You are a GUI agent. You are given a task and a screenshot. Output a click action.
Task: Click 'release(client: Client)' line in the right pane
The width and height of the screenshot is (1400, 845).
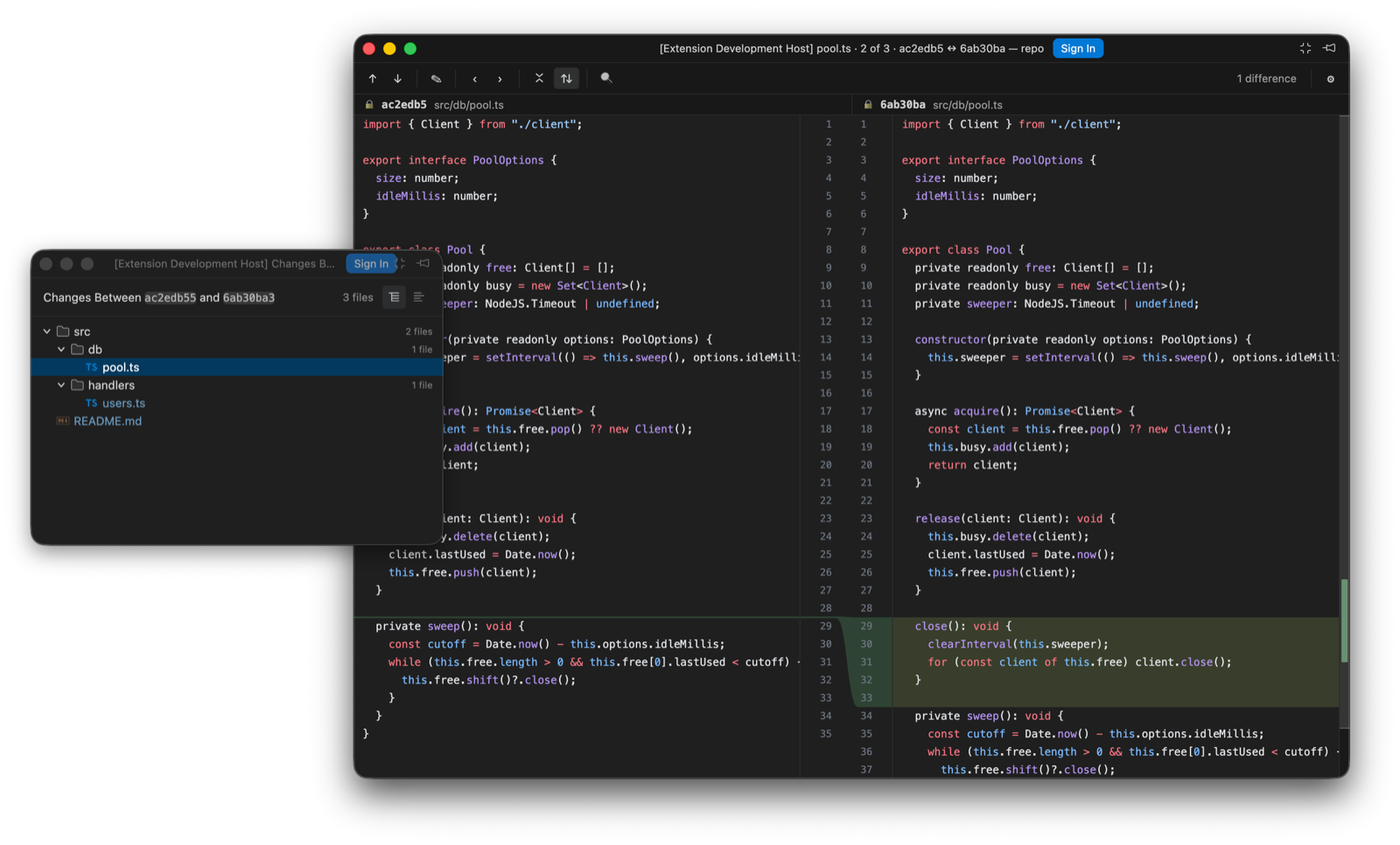[x=1015, y=519]
